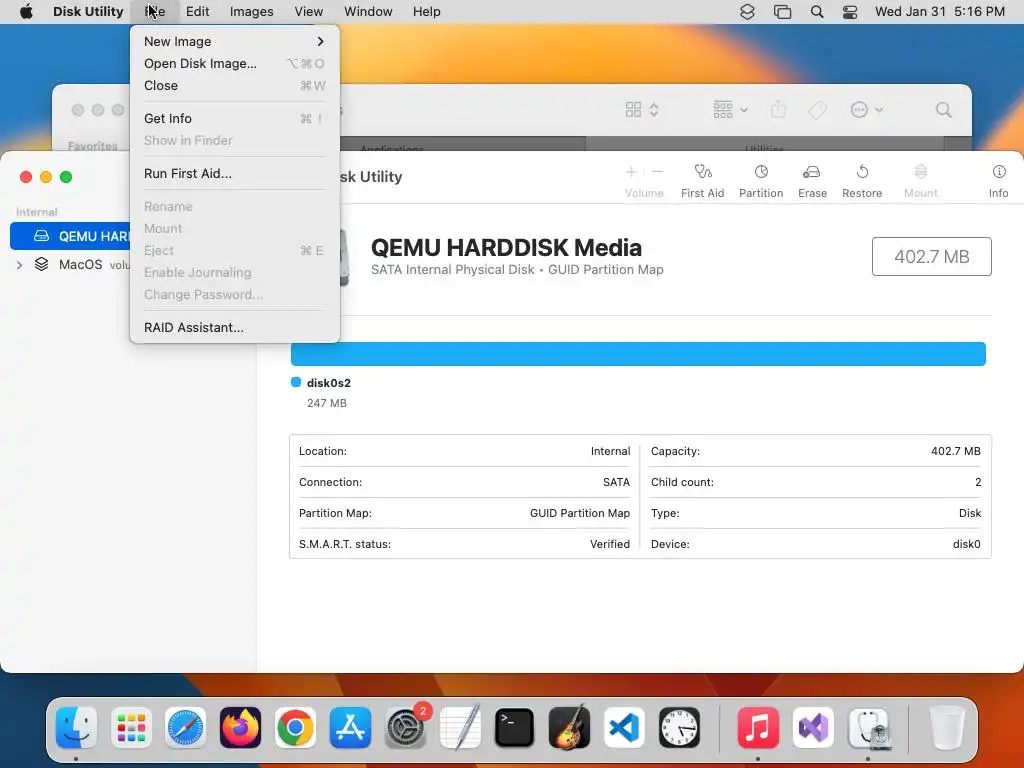Select Get Info in File menu

[x=234, y=118]
